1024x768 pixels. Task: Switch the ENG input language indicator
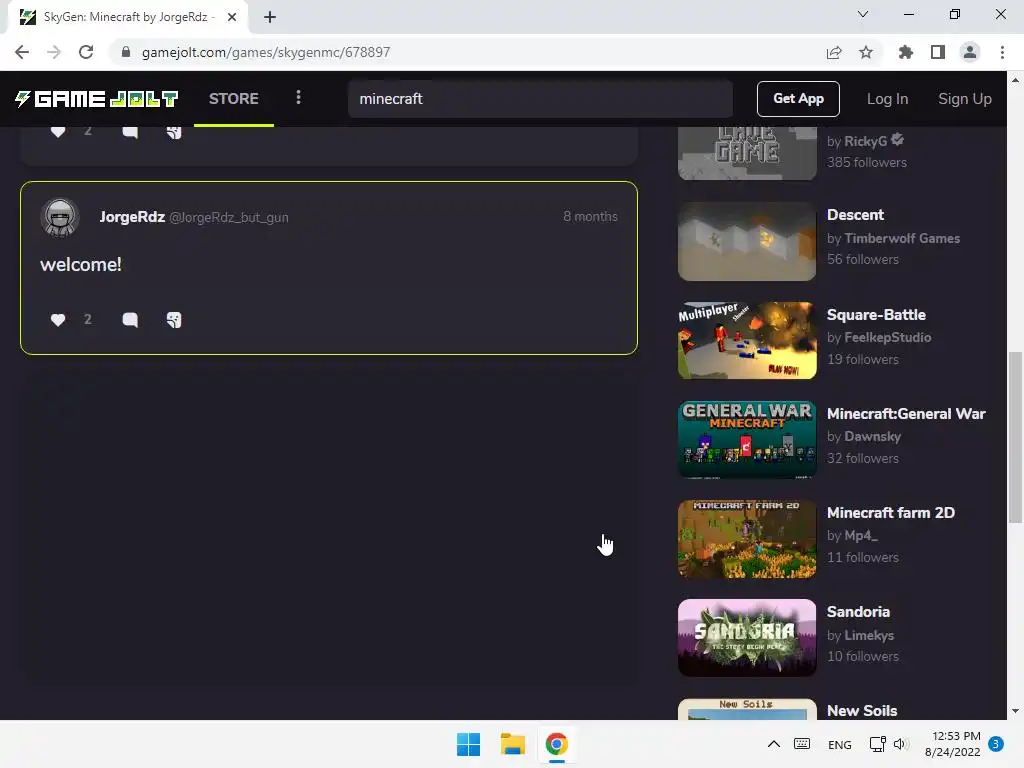click(x=839, y=744)
